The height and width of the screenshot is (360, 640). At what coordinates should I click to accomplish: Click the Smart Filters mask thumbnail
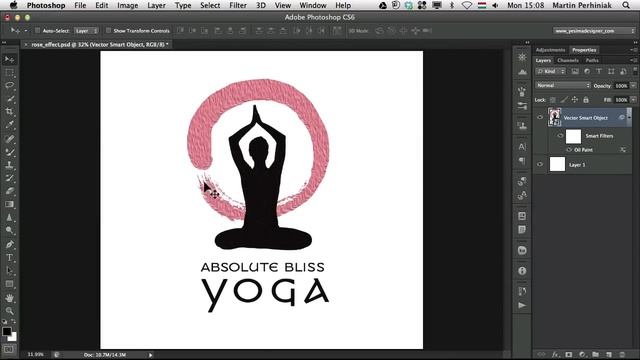point(573,136)
